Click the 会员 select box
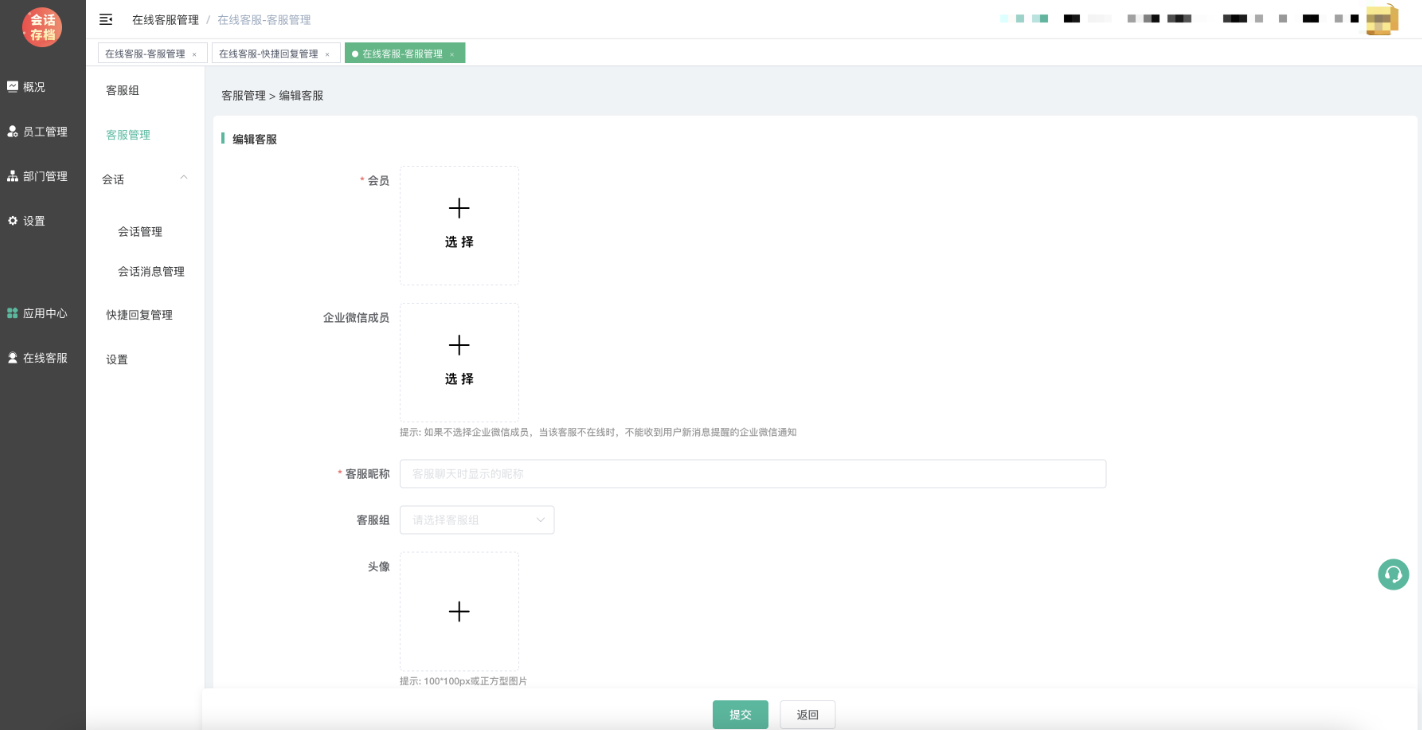Viewport: 1422px width, 730px height. coord(459,225)
